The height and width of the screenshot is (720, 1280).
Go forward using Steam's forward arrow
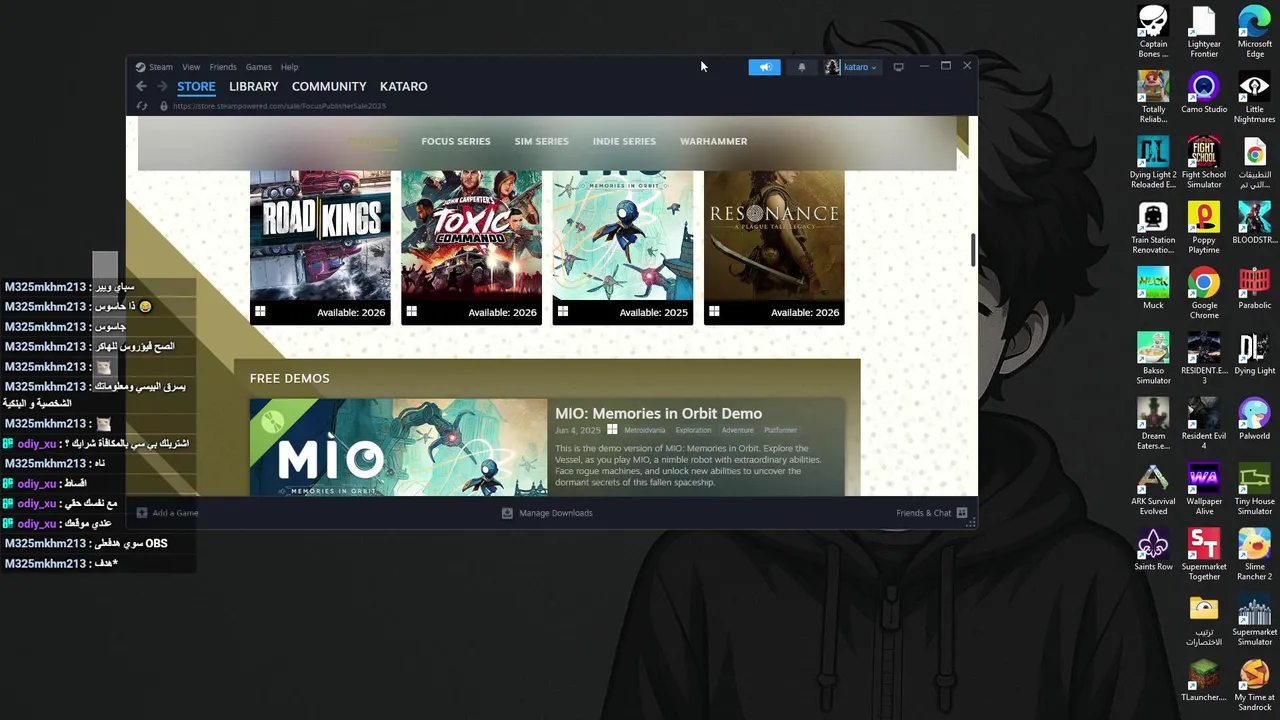(162, 87)
